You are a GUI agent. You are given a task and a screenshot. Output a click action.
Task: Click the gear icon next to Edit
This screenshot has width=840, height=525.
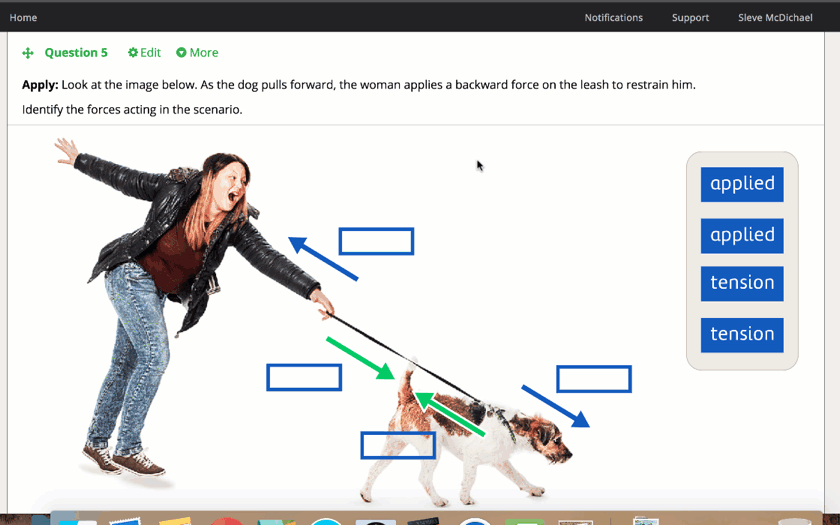click(133, 52)
